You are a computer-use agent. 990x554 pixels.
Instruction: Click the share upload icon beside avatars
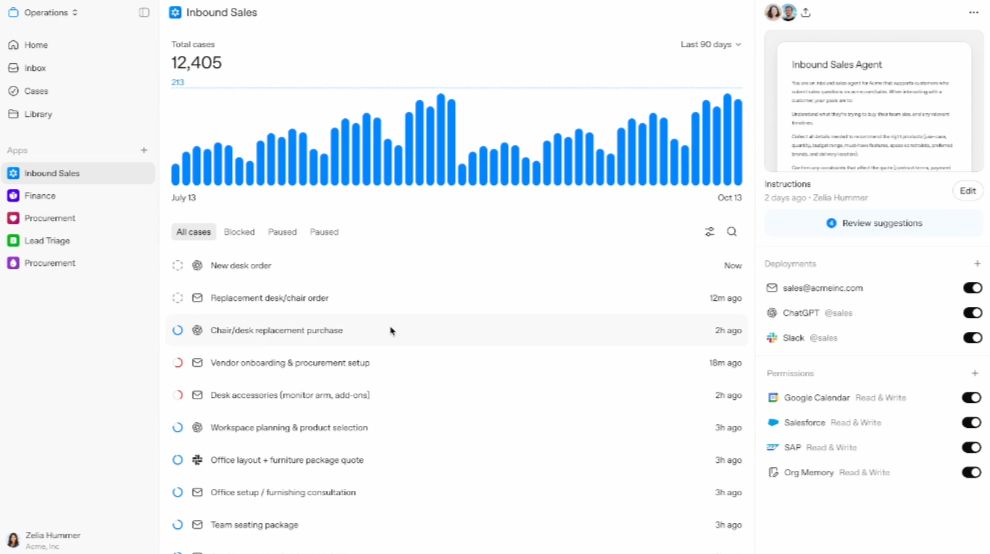click(806, 13)
